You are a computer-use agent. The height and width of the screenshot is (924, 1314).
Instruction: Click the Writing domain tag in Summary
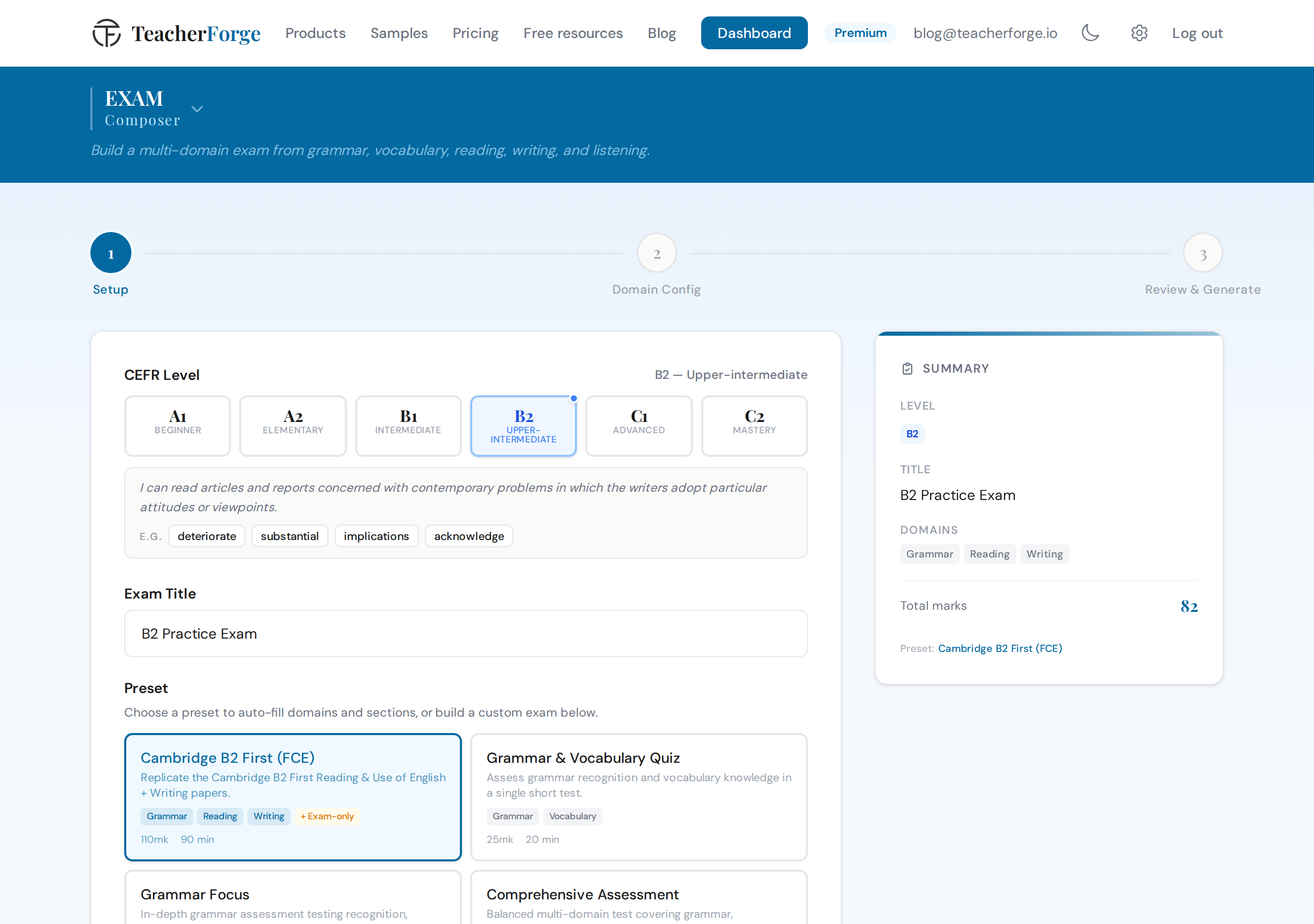[1045, 554]
